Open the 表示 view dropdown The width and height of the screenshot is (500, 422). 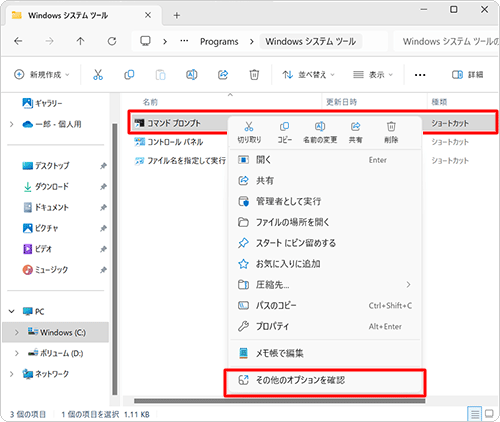[x=373, y=75]
